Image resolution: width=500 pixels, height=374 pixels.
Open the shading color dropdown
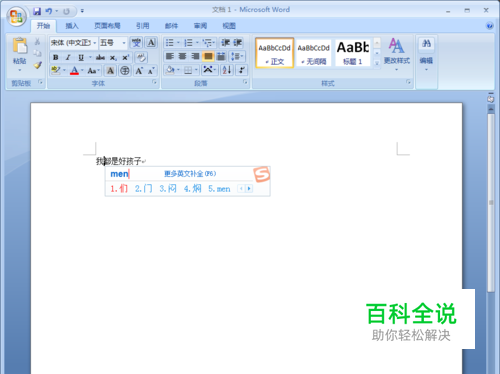point(178,70)
